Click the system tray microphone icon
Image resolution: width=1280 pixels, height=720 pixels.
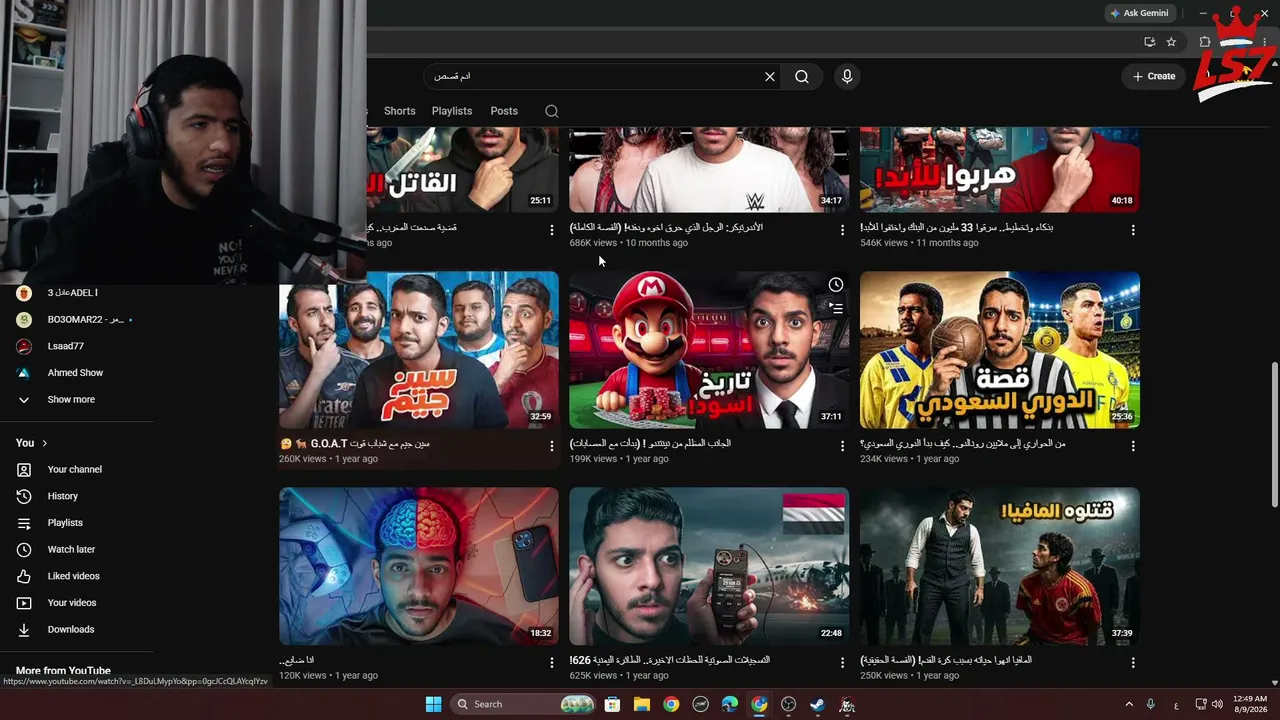coord(1151,704)
